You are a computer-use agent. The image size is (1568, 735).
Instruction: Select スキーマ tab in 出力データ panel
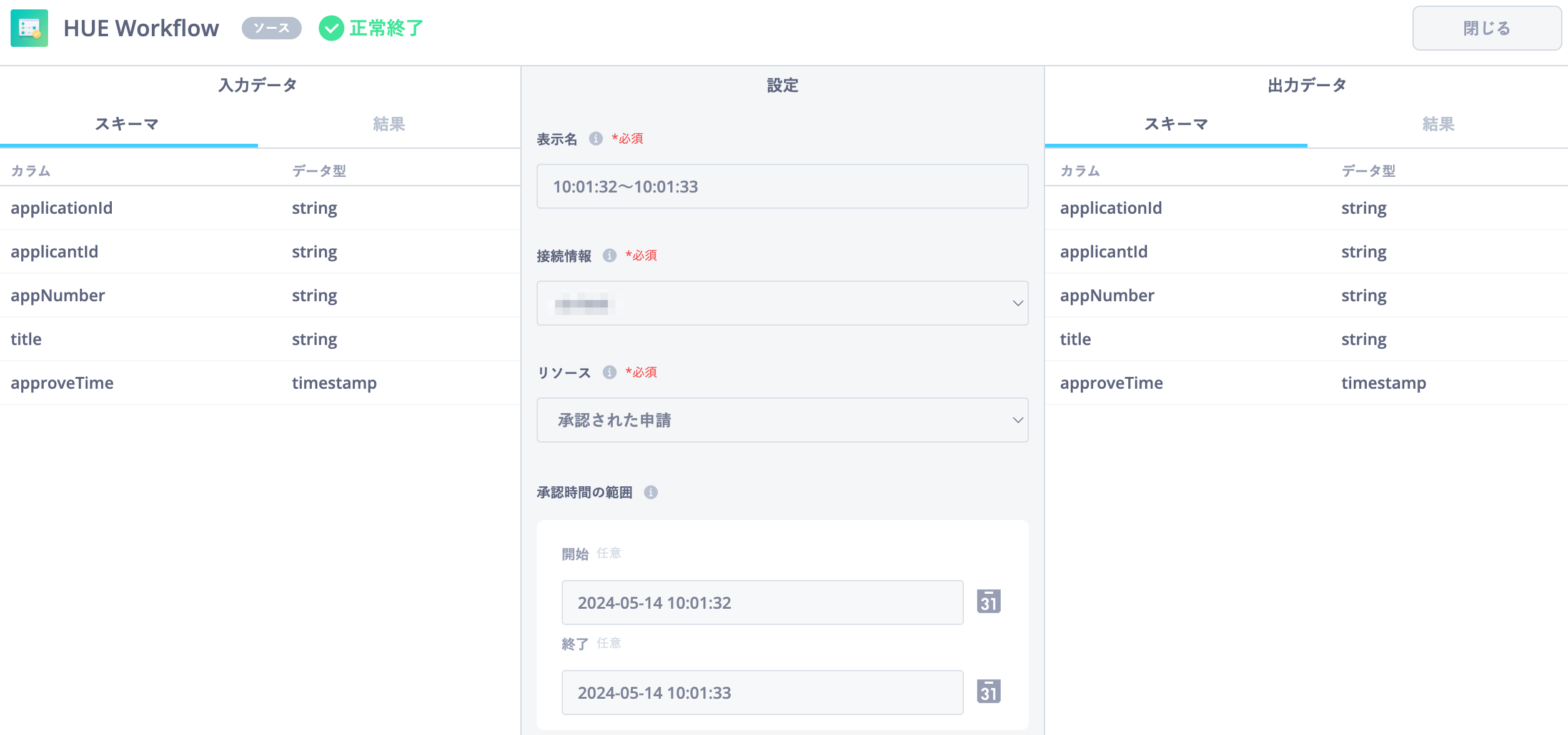pyautogui.click(x=1176, y=124)
